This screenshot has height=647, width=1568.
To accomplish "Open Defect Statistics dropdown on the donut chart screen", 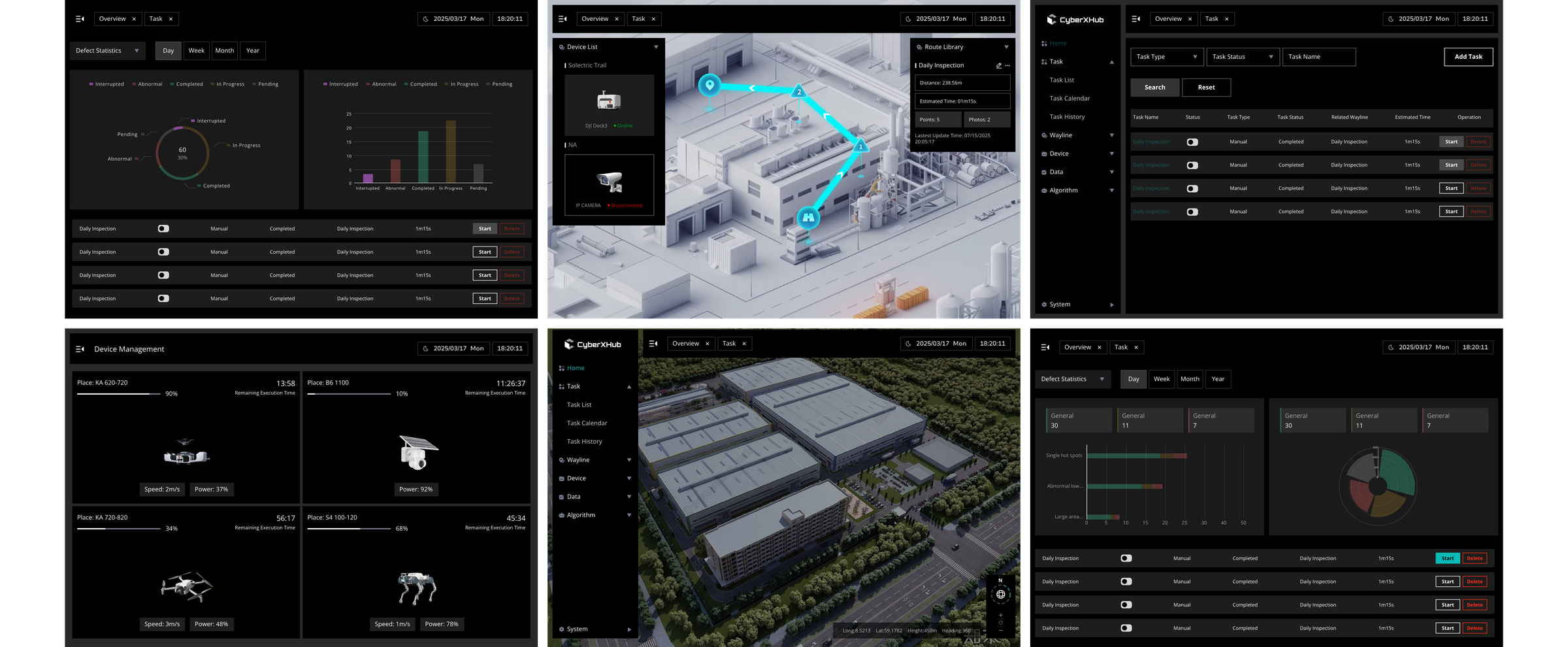I will click(x=107, y=50).
